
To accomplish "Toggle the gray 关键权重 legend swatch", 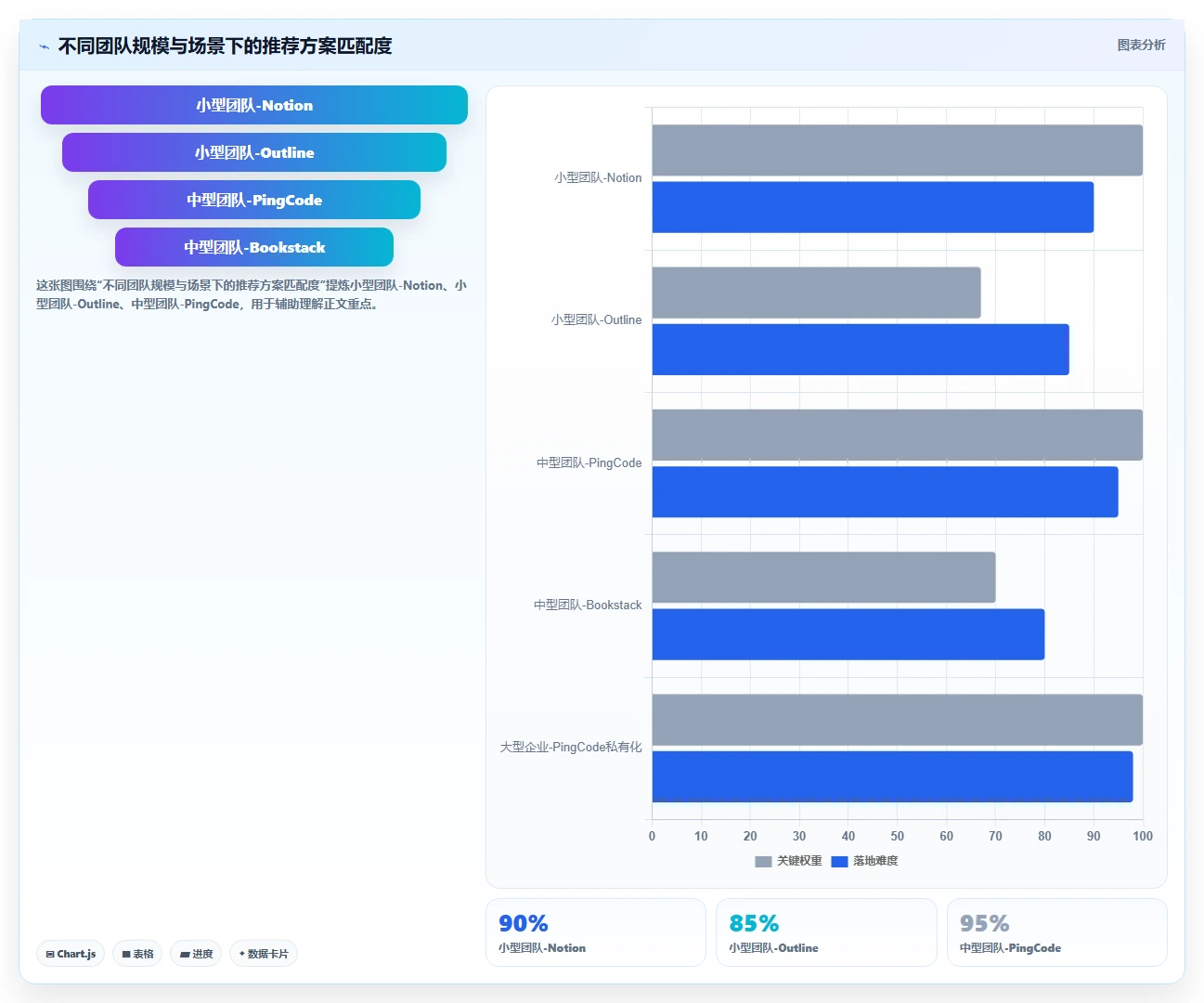I will 763,862.
